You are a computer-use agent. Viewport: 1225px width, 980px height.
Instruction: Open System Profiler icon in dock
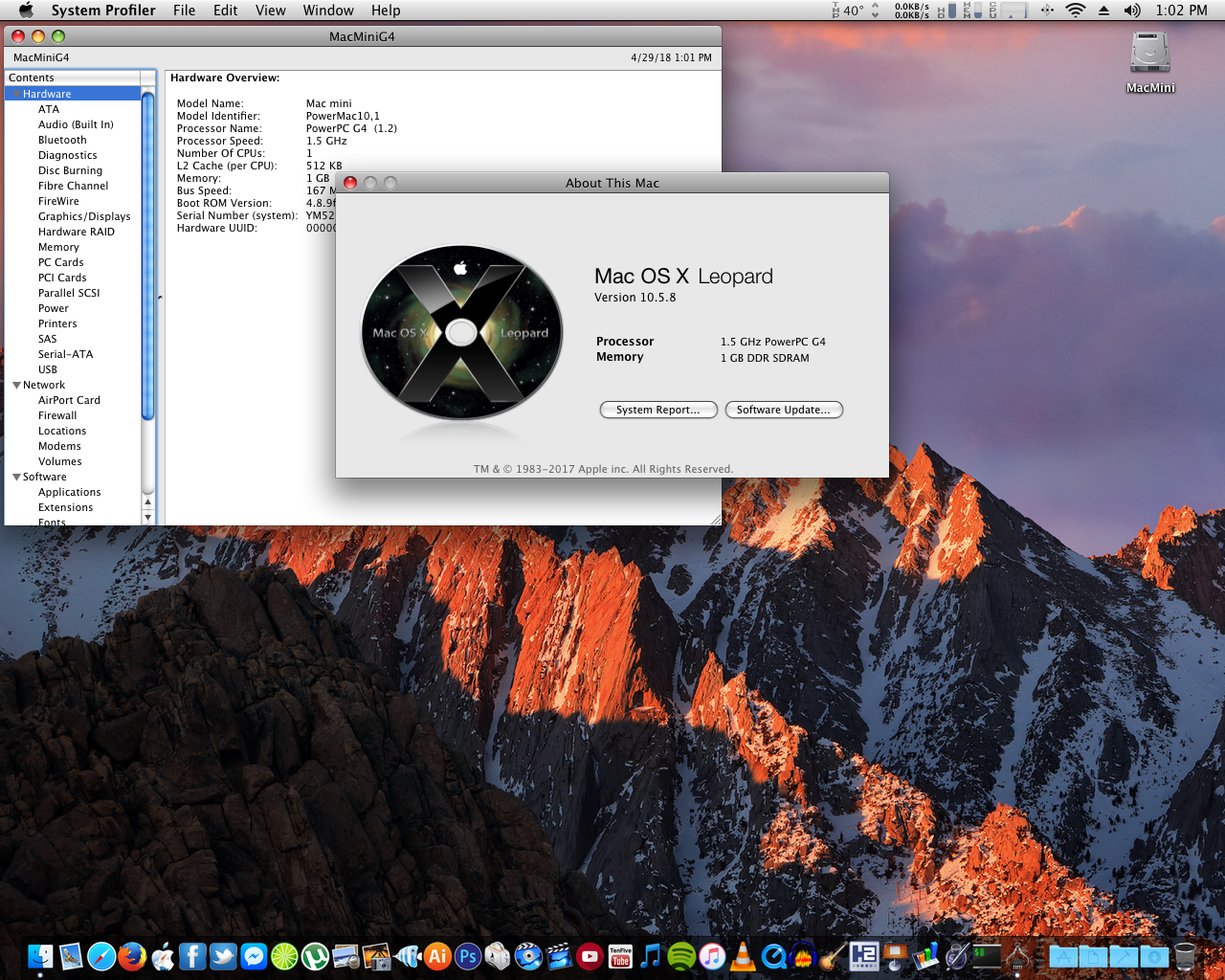[1017, 956]
